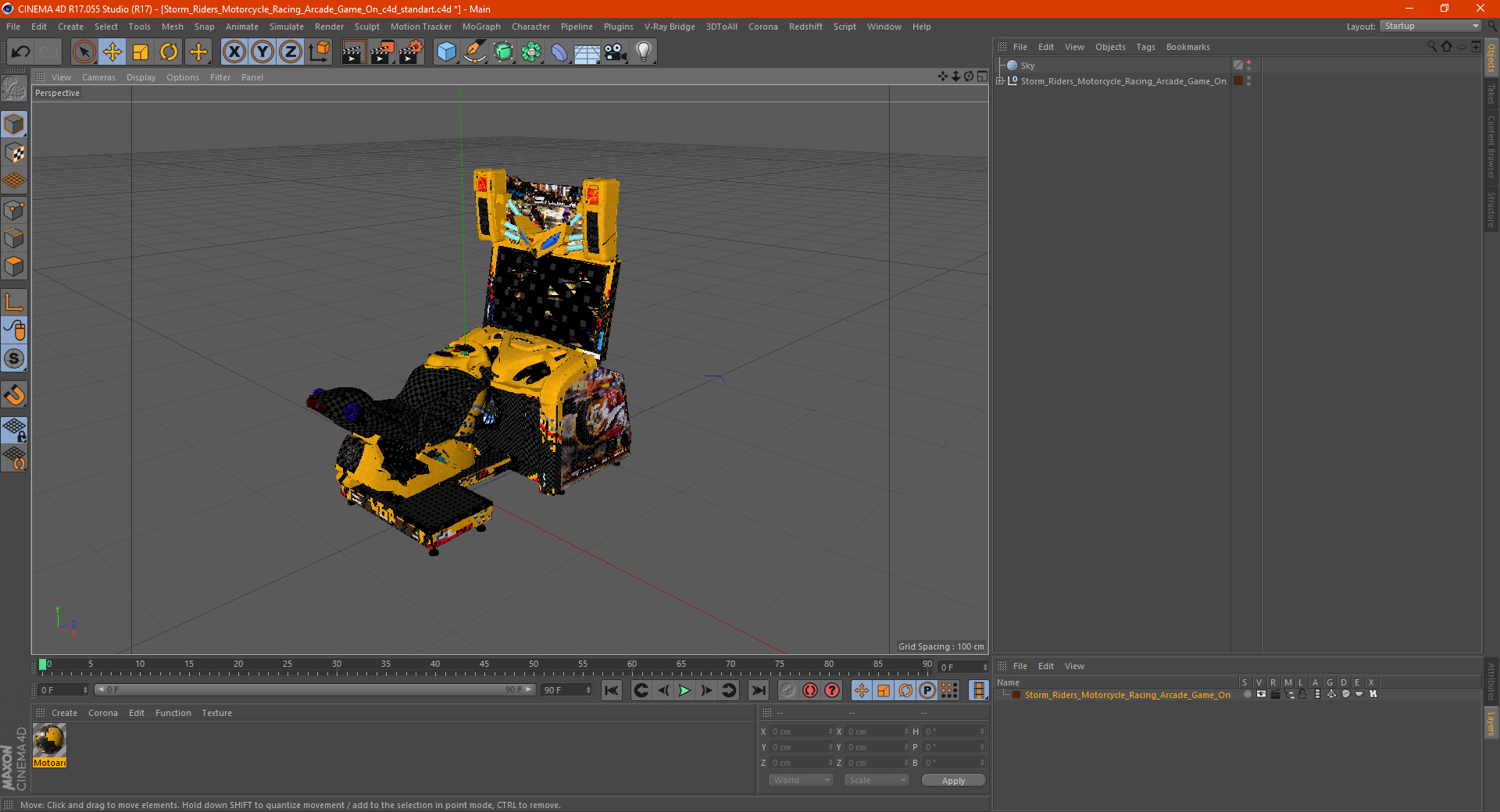Toggle Sky object visibility dots

1248,66
